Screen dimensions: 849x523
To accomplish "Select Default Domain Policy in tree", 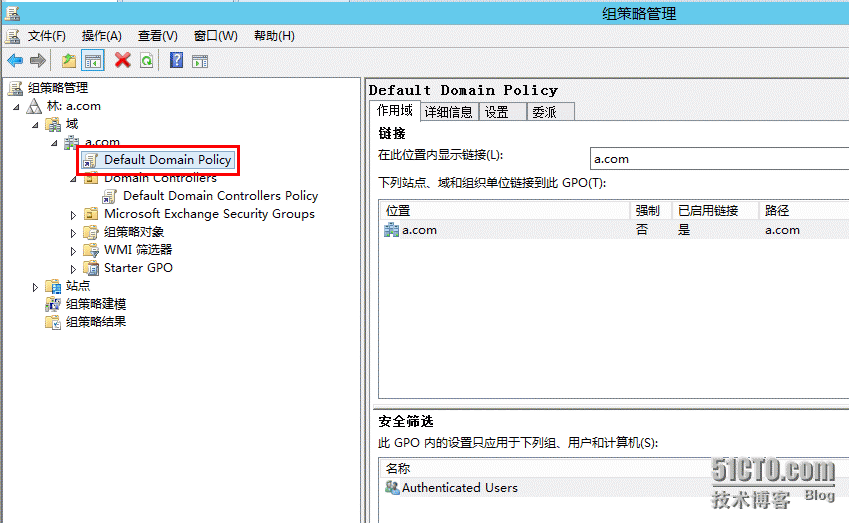I will tap(168, 160).
